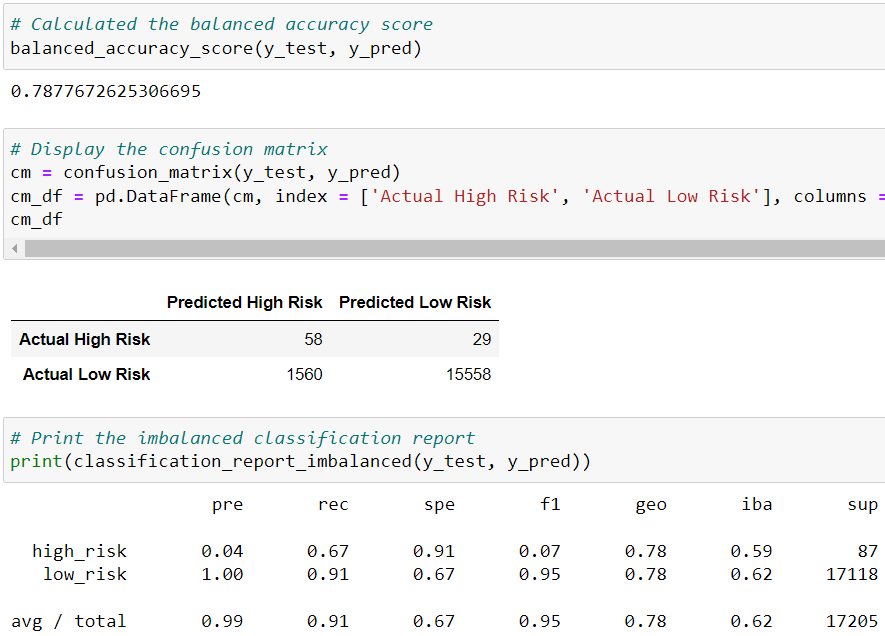
Task: Click the 'Predicted High Risk' column header
Action: click(245, 302)
